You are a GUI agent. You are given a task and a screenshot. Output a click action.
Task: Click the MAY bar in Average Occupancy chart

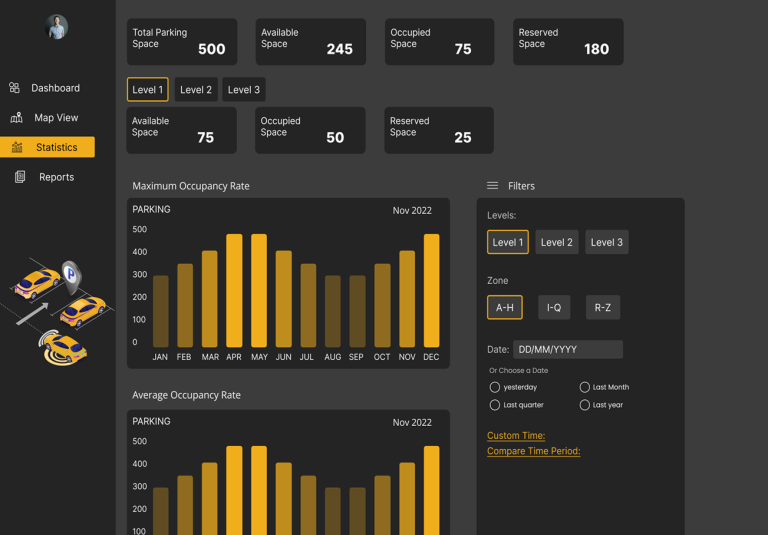(259, 490)
